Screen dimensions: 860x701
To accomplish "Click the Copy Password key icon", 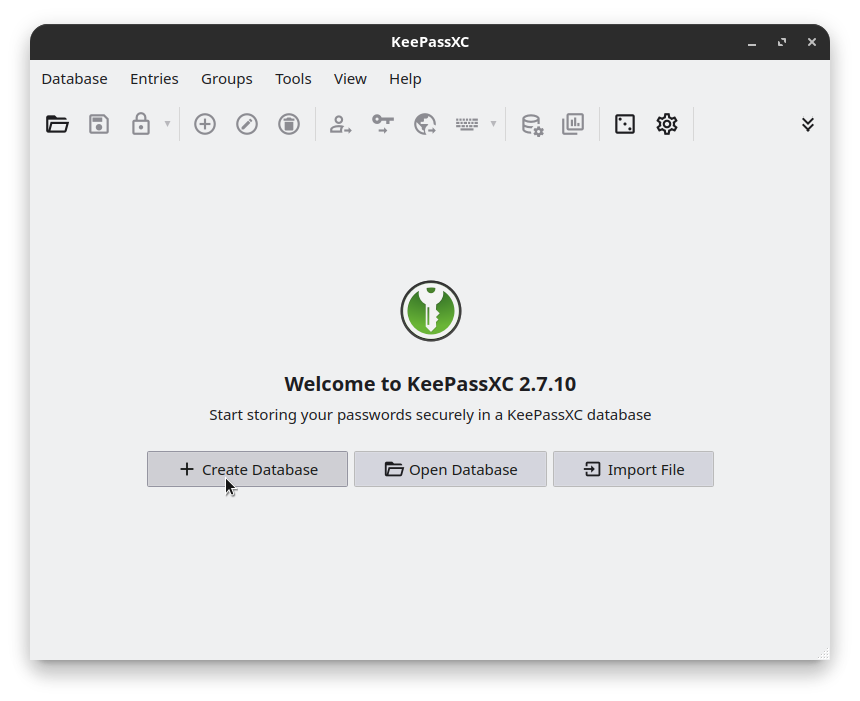I will (x=383, y=124).
